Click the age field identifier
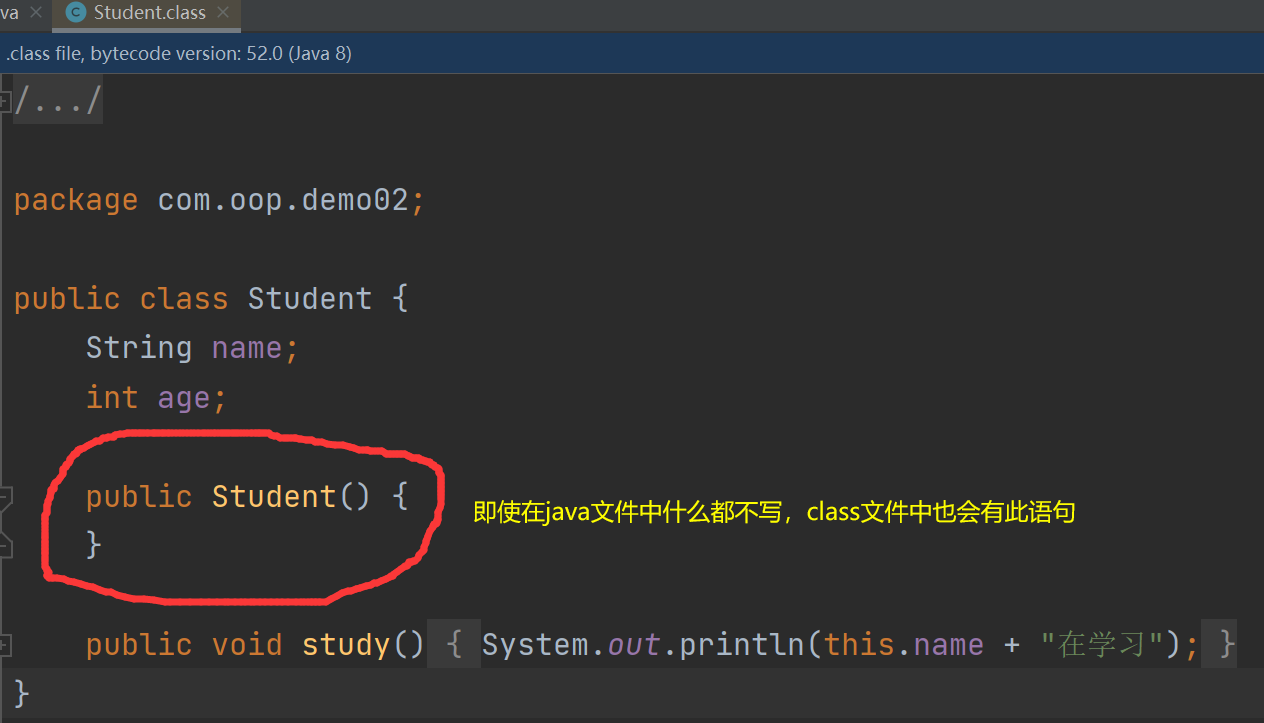1264x723 pixels. (x=184, y=399)
